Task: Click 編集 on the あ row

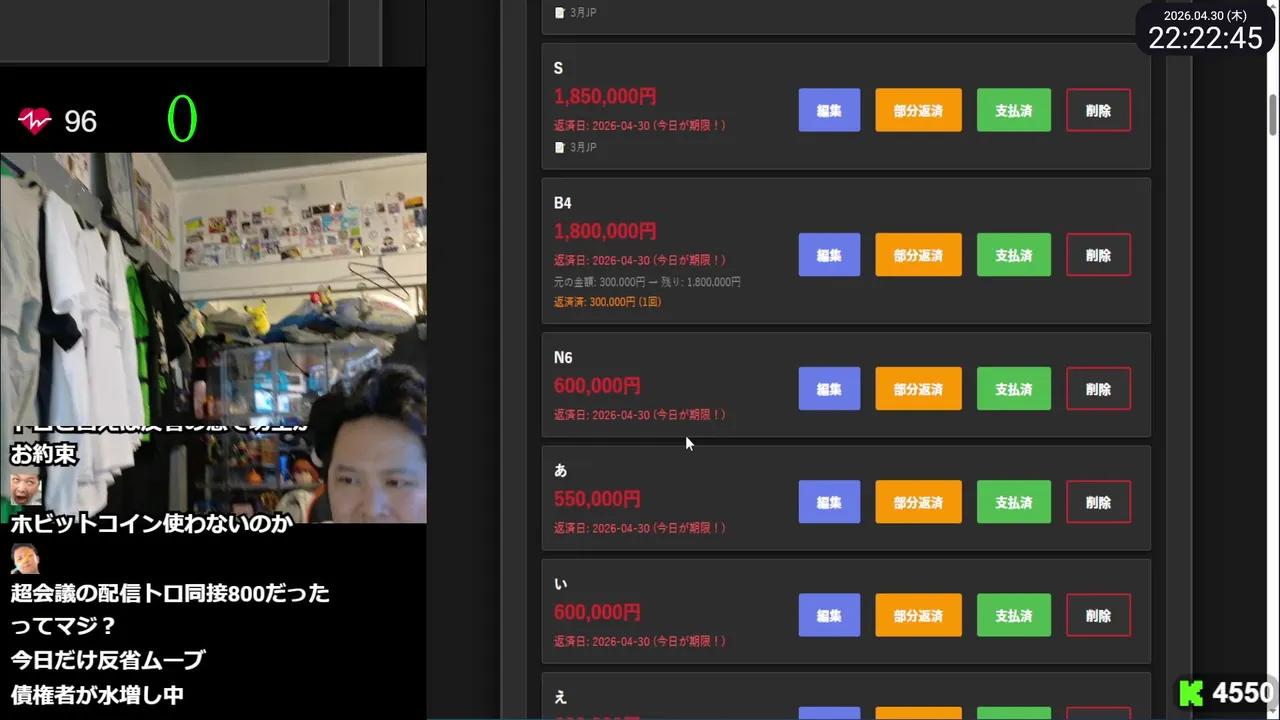Action: tap(829, 502)
